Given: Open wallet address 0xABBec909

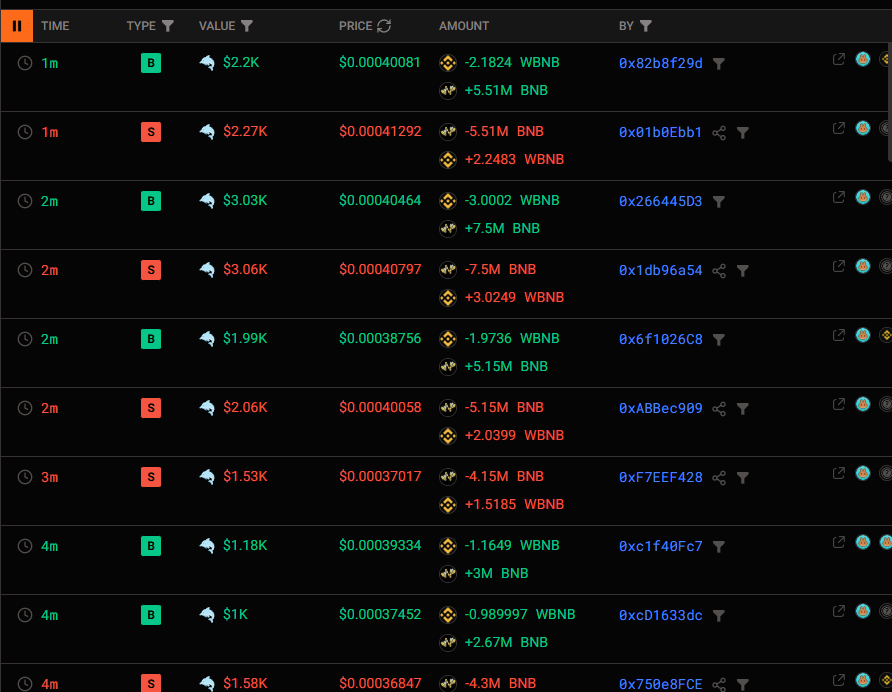Looking at the screenshot, I should 660,408.
